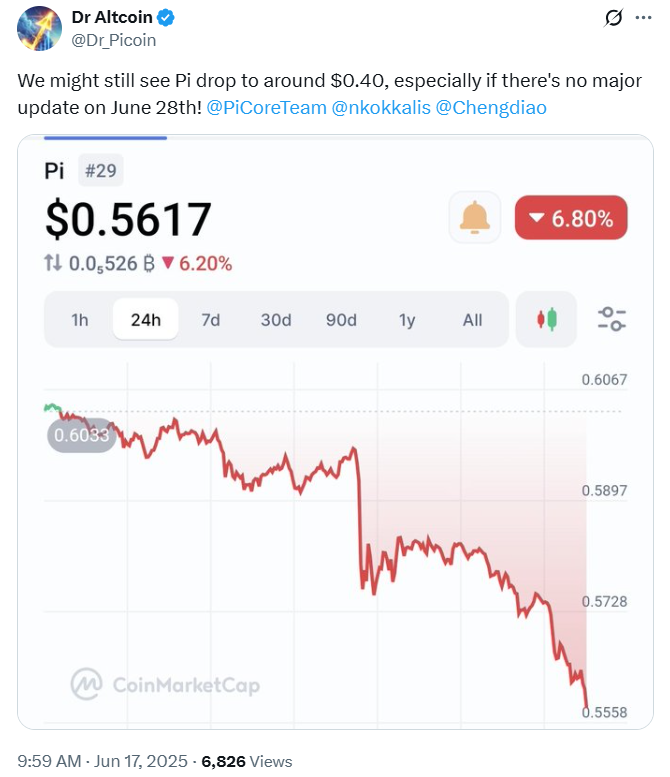Click the Dr Altcoin profile avatar
Image resolution: width=670 pixels, height=777 pixels.
40,28
